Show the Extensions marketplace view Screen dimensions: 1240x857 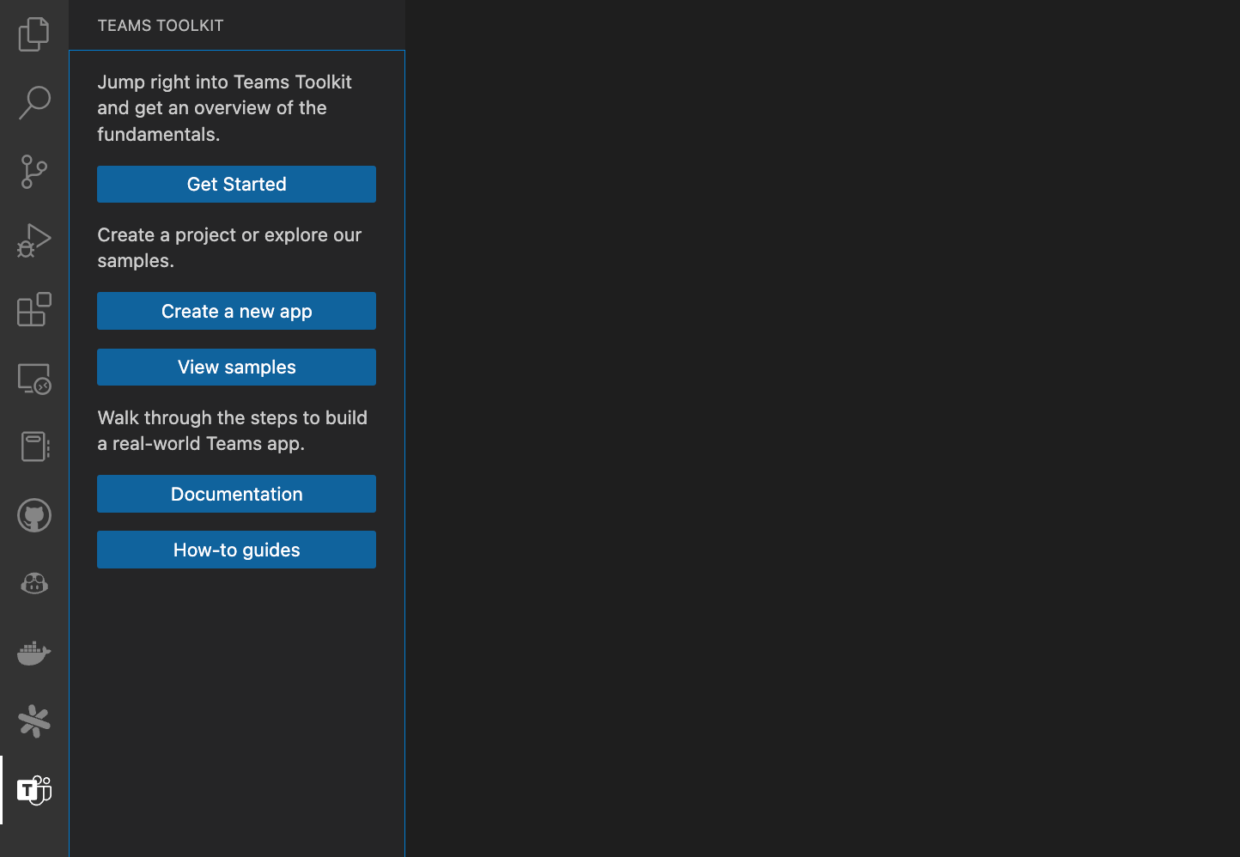(34, 310)
